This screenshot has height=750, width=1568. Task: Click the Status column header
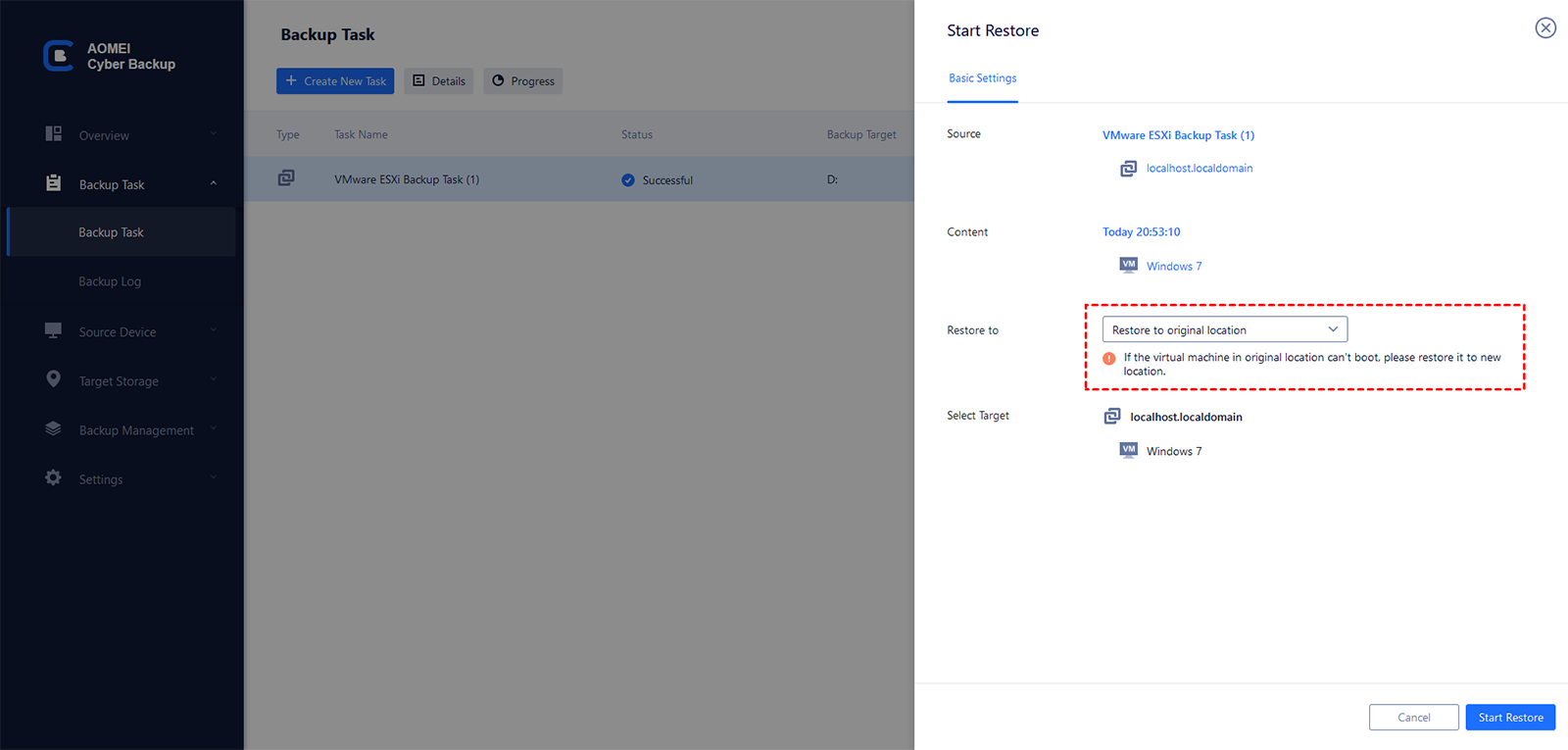point(637,135)
